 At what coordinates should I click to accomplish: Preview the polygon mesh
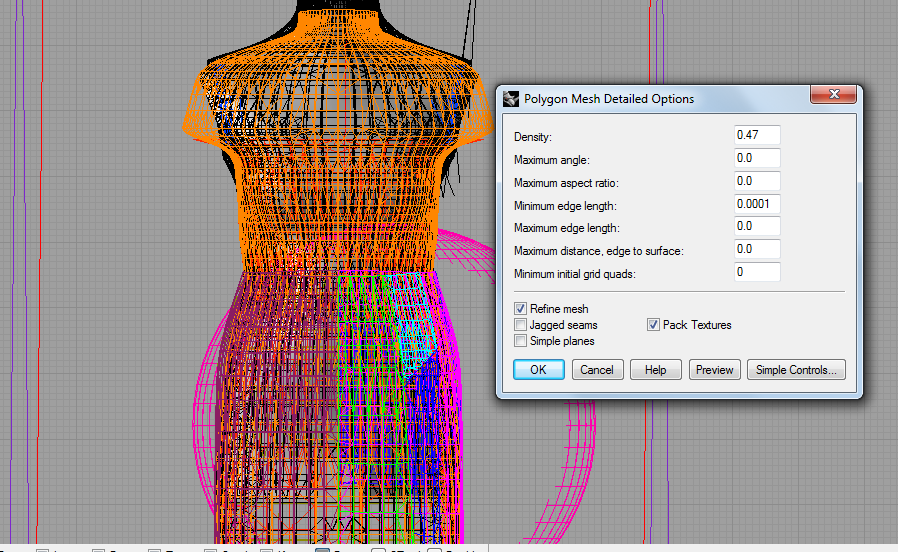tap(714, 370)
